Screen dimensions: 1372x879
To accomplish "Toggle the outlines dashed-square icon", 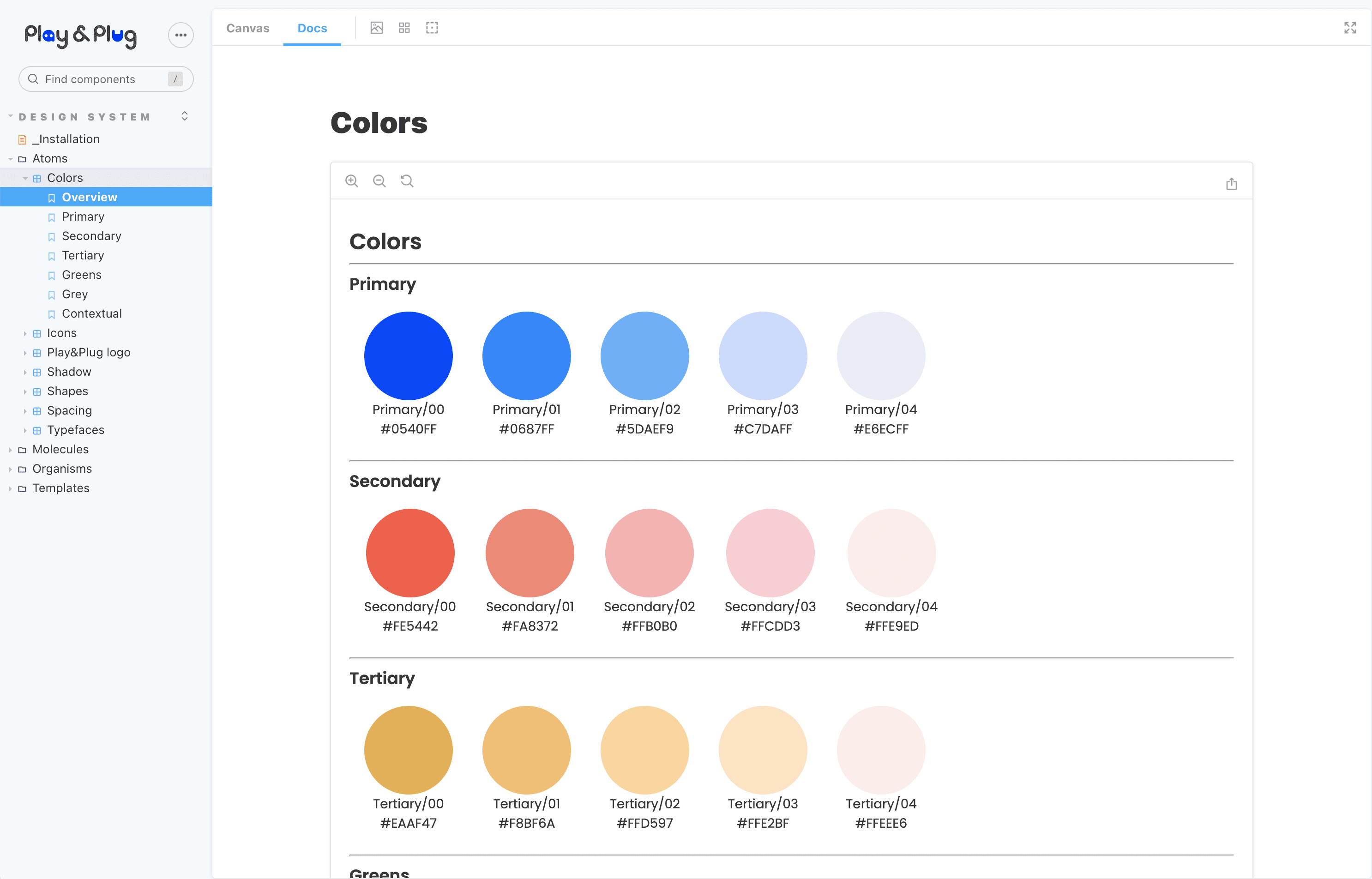I will pyautogui.click(x=432, y=28).
